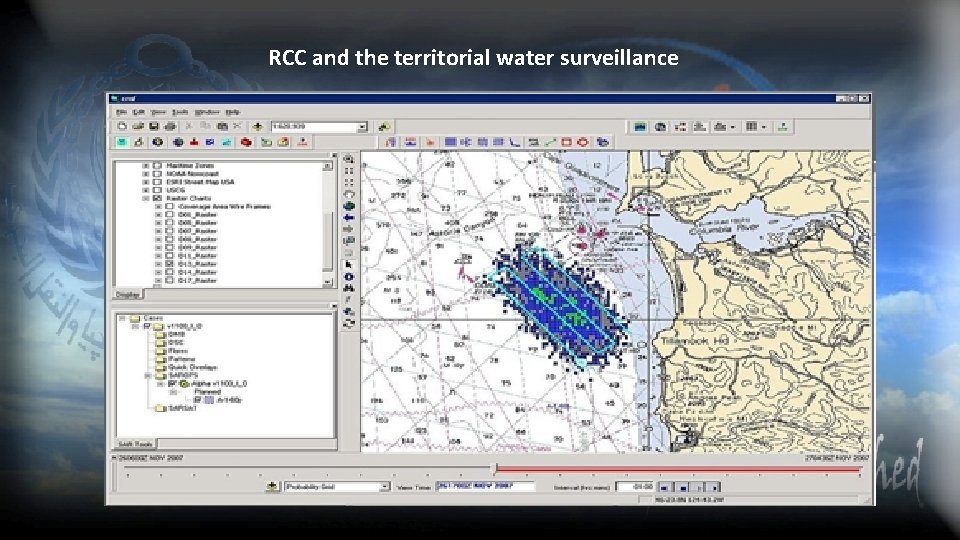
Task: Select the Find binoculars tool
Action: point(348,288)
